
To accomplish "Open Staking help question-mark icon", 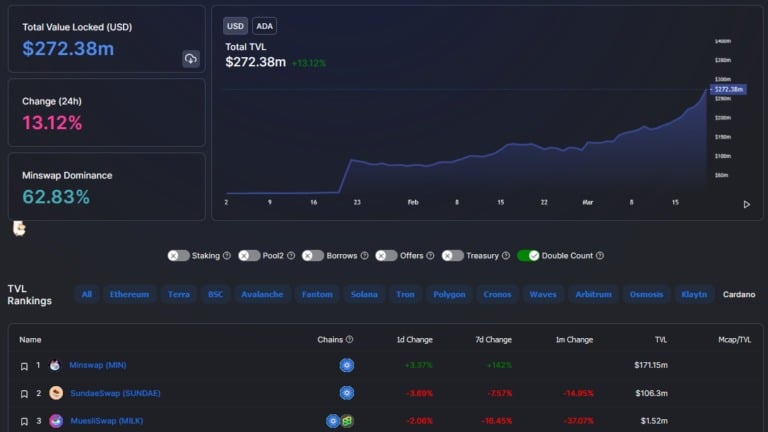I will [x=227, y=256].
